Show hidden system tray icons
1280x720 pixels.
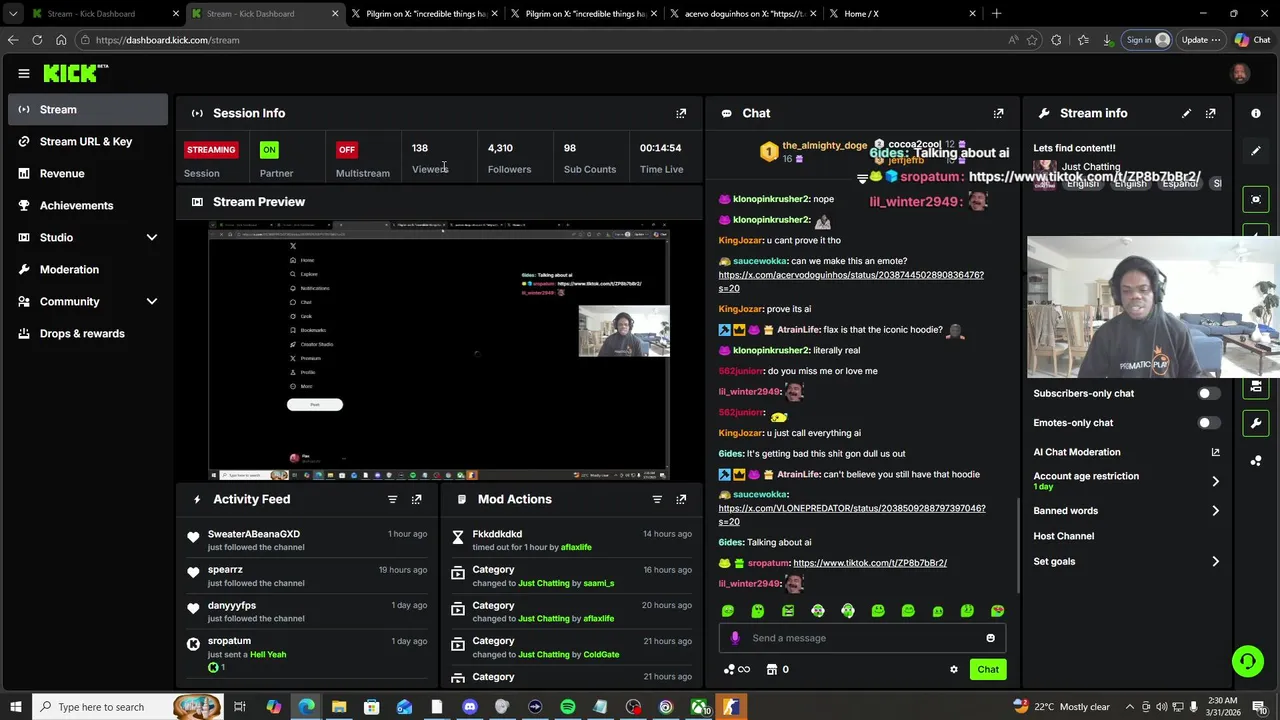coord(1130,707)
